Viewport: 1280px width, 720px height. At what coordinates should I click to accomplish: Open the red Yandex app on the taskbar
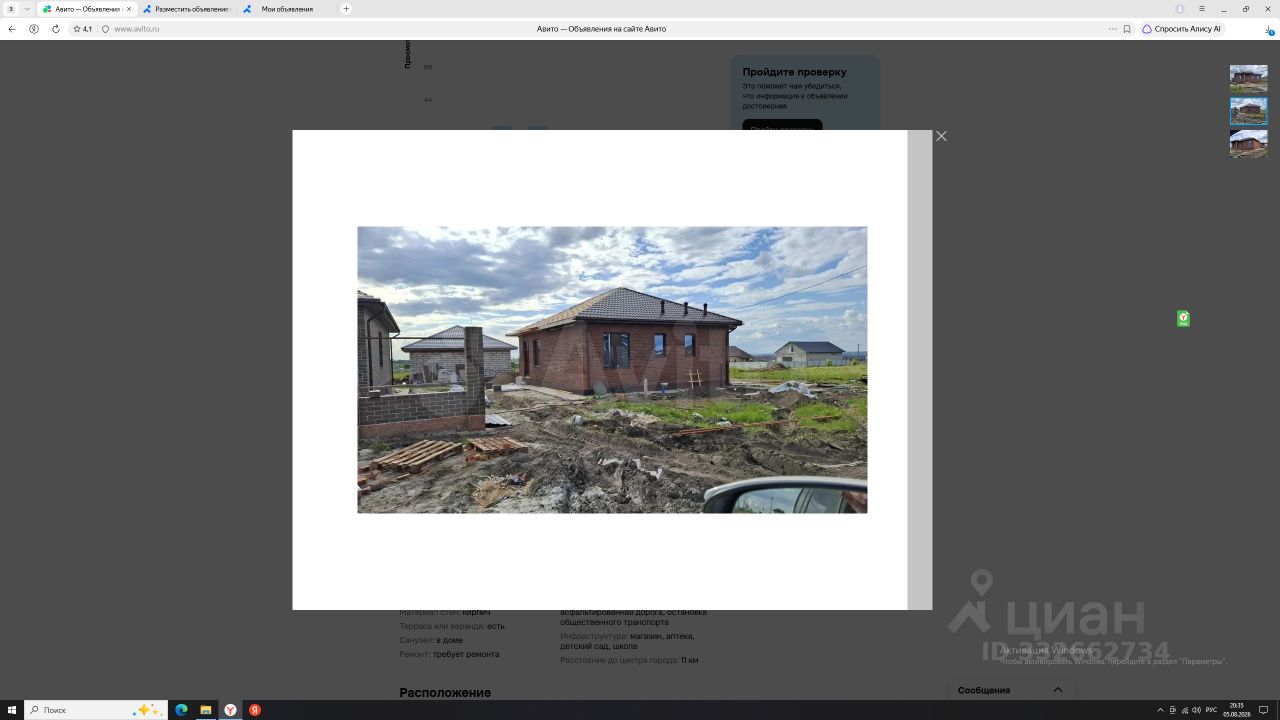pyautogui.click(x=255, y=710)
